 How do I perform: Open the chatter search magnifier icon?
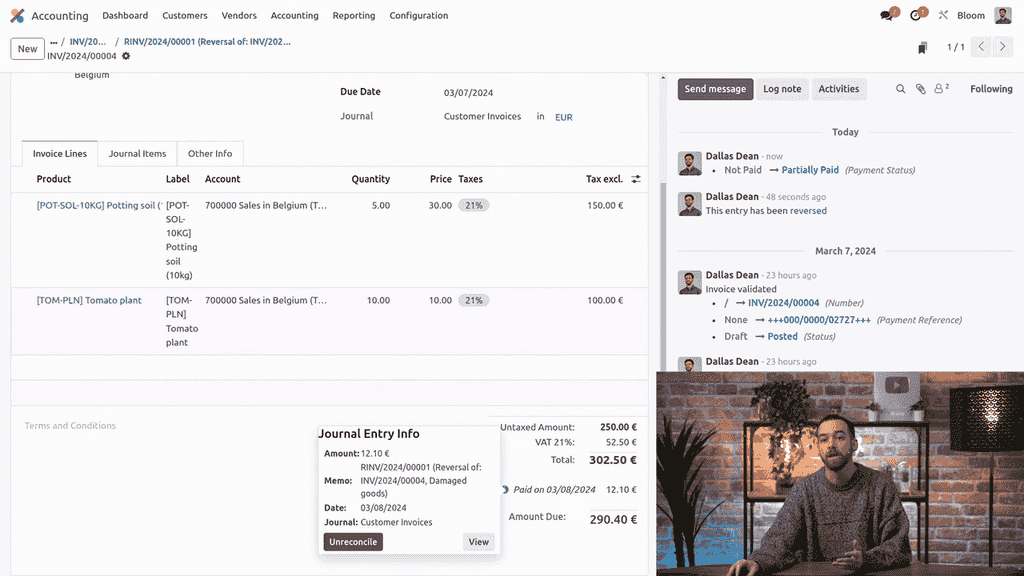click(x=900, y=89)
